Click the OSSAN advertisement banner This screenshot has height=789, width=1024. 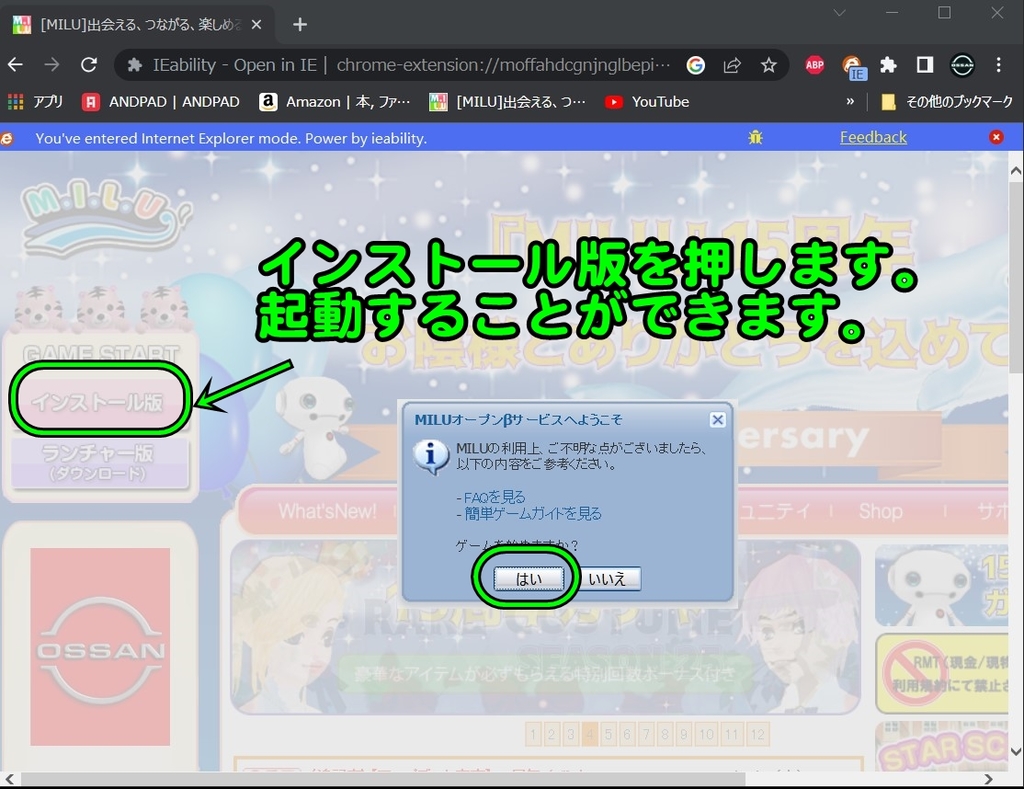tap(100, 647)
